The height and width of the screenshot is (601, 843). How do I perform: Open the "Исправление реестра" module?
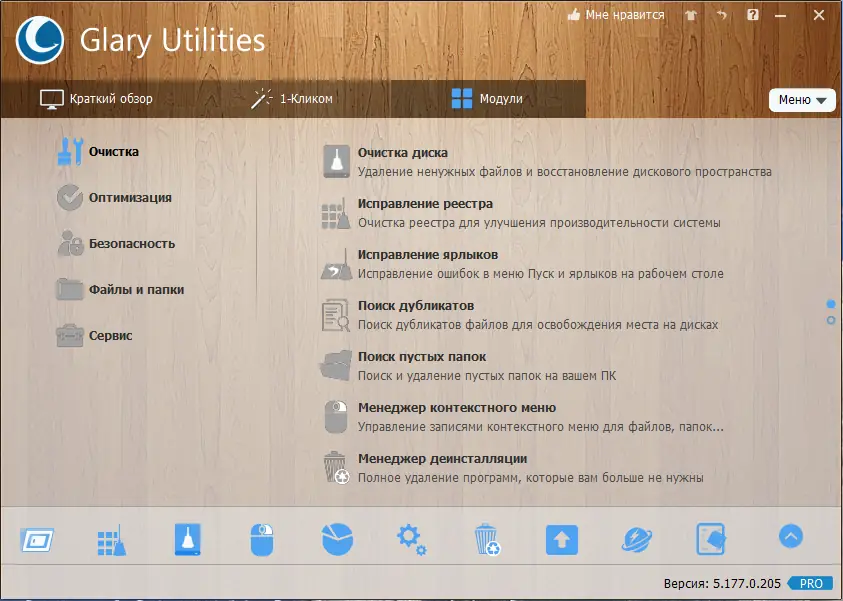click(x=521, y=213)
